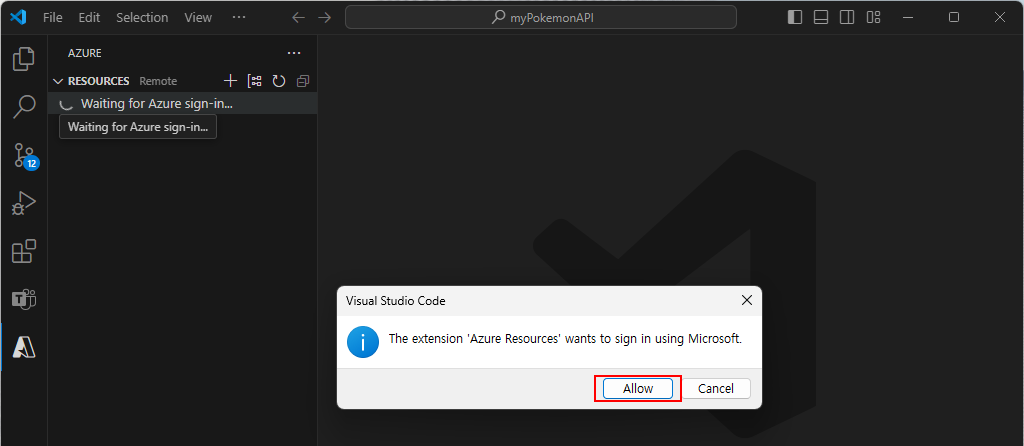Click Allow to sign in with Microsoft

click(x=638, y=389)
